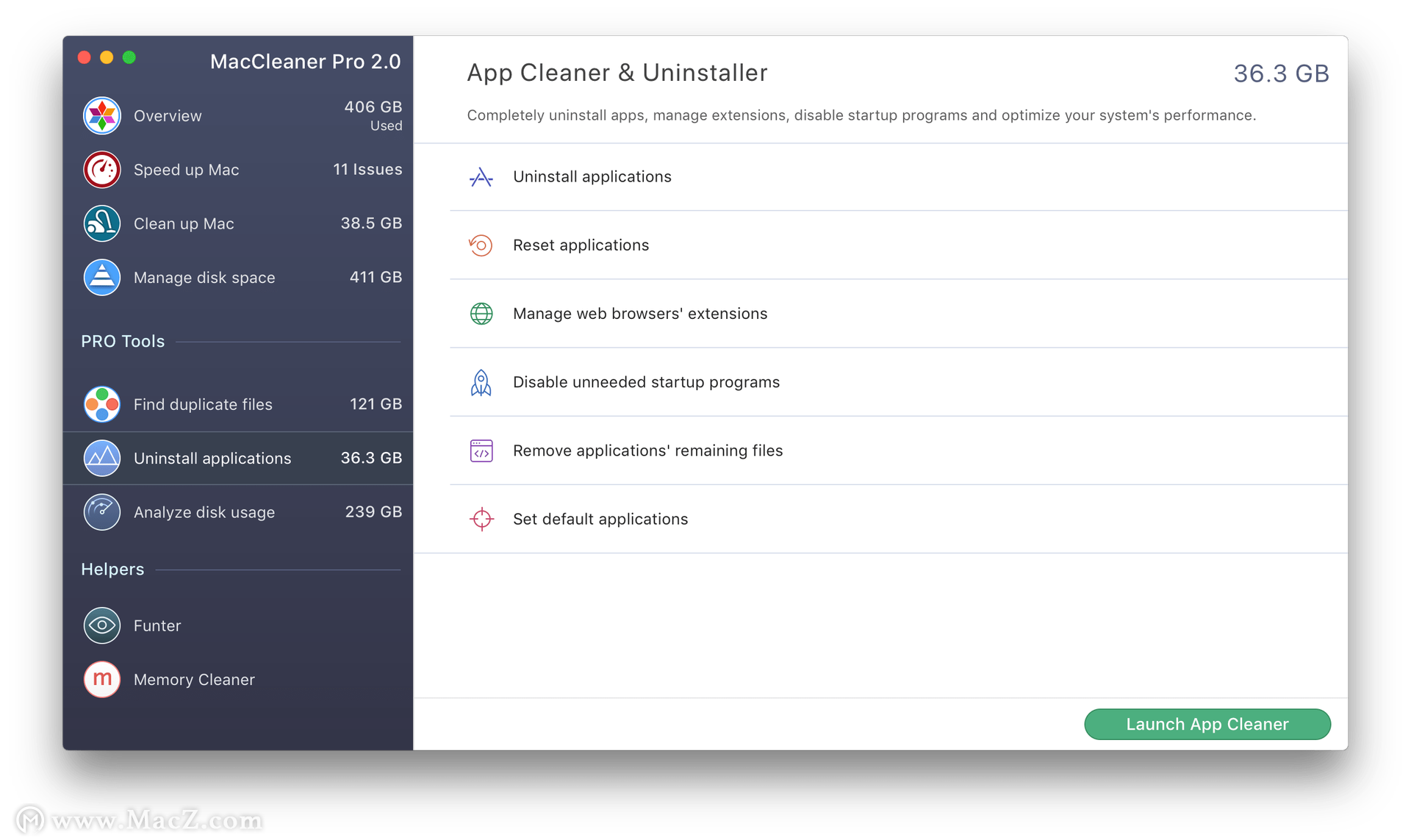Screen dimensions: 1411x840
Task: Click the 38.5 GB cleanup value
Action: click(371, 223)
